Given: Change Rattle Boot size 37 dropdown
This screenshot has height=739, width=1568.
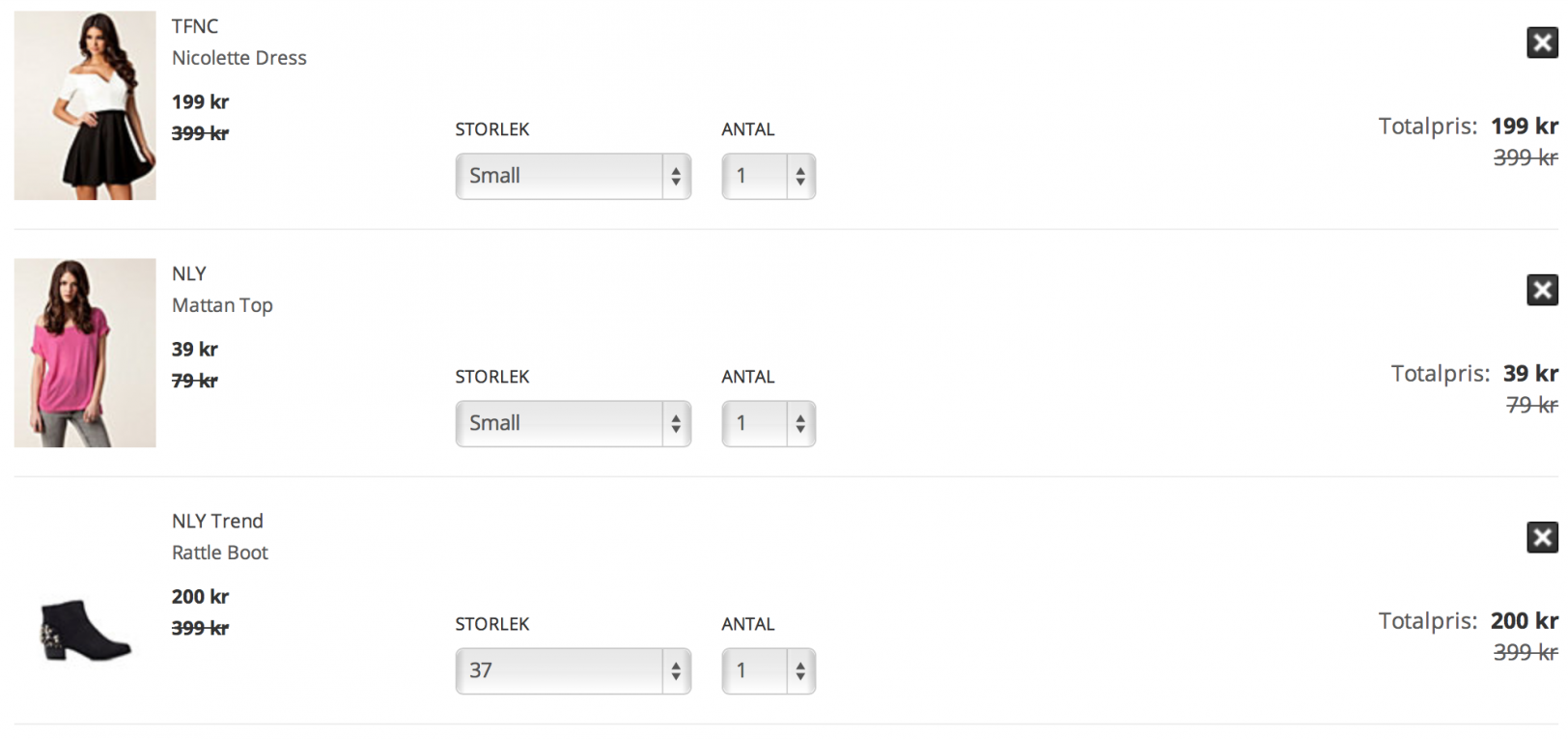Looking at the screenshot, I should [573, 670].
